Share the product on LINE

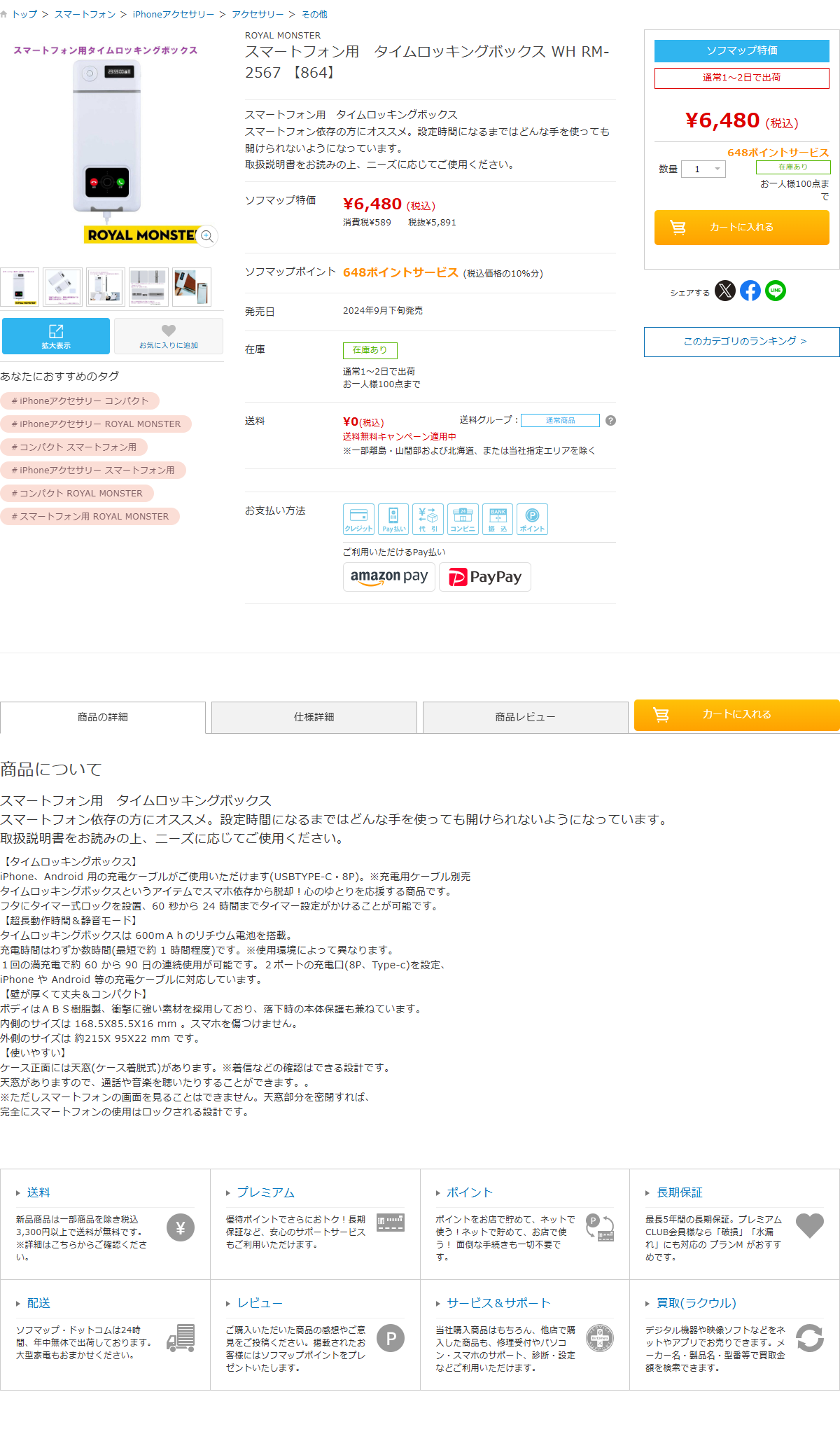point(776,291)
